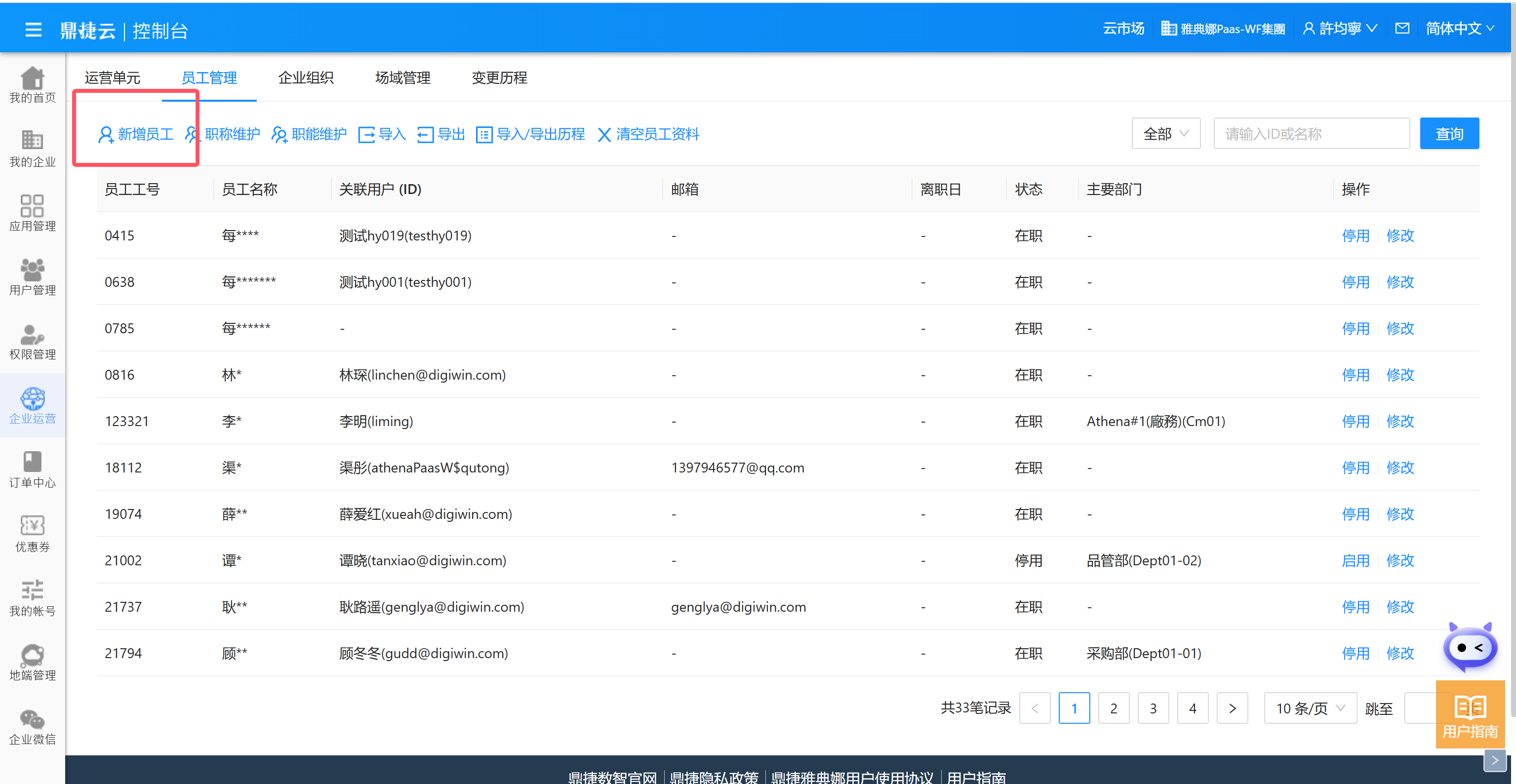1516x784 pixels.
Task: Open the hamburger menu icon
Action: pyautogui.click(x=34, y=30)
